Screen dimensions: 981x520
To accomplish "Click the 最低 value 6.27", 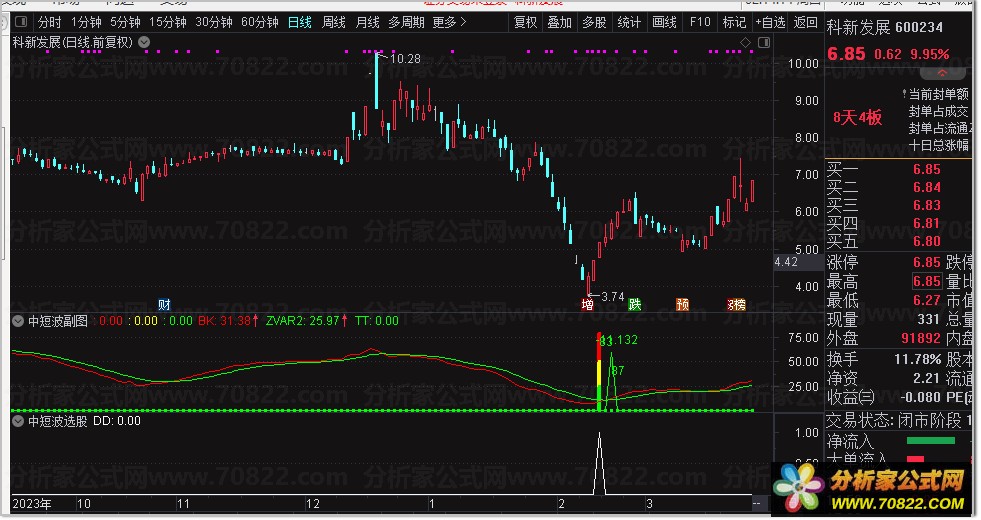I will (926, 300).
